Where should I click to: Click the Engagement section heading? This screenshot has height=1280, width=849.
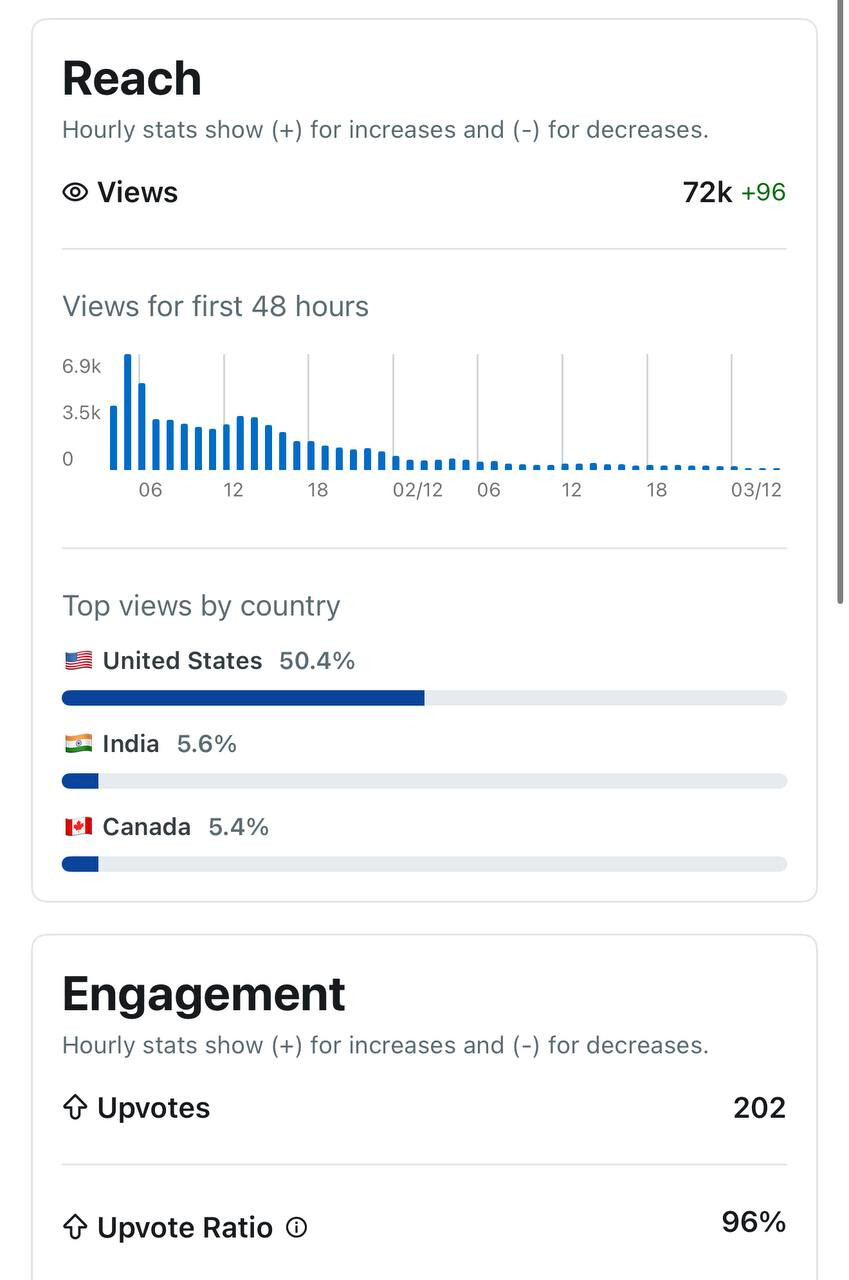tap(204, 994)
